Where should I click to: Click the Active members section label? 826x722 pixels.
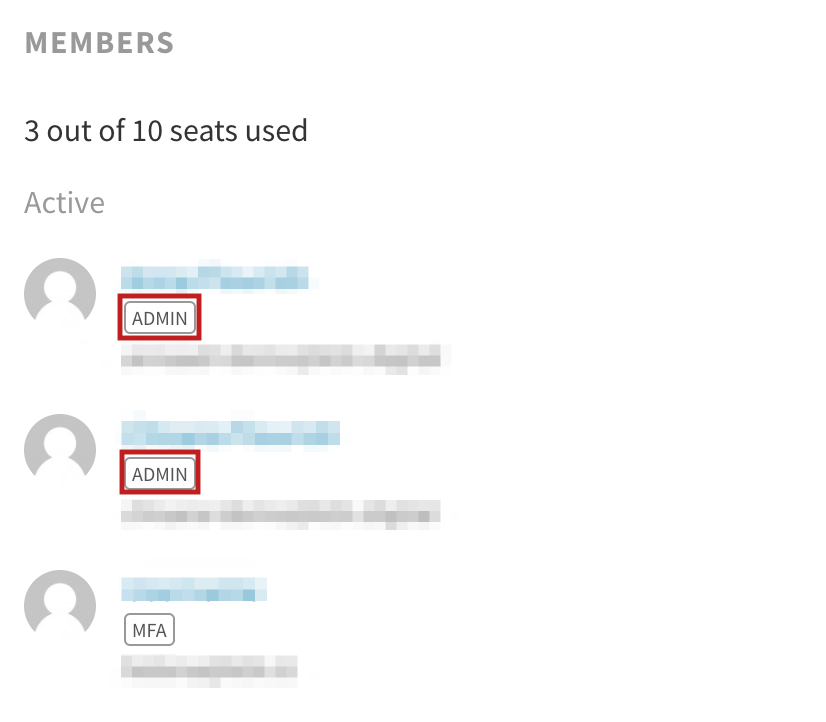pyautogui.click(x=64, y=203)
